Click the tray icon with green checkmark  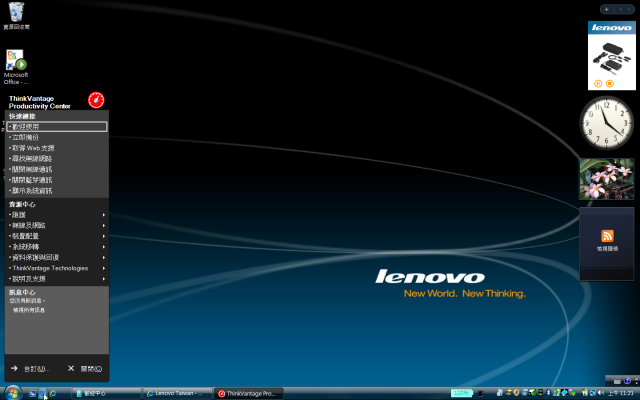pyautogui.click(x=573, y=393)
